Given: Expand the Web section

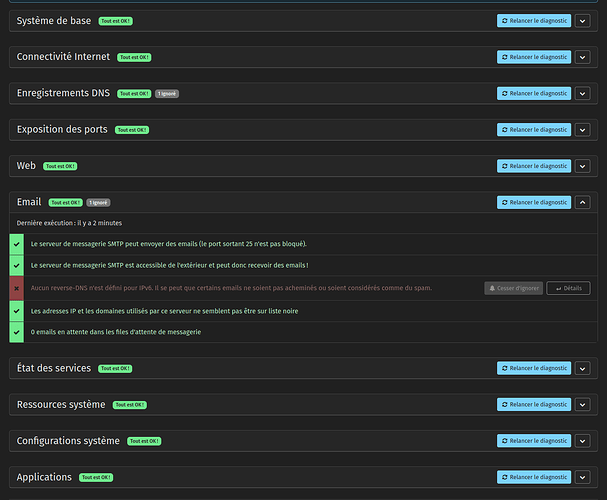Looking at the screenshot, I should coord(582,166).
